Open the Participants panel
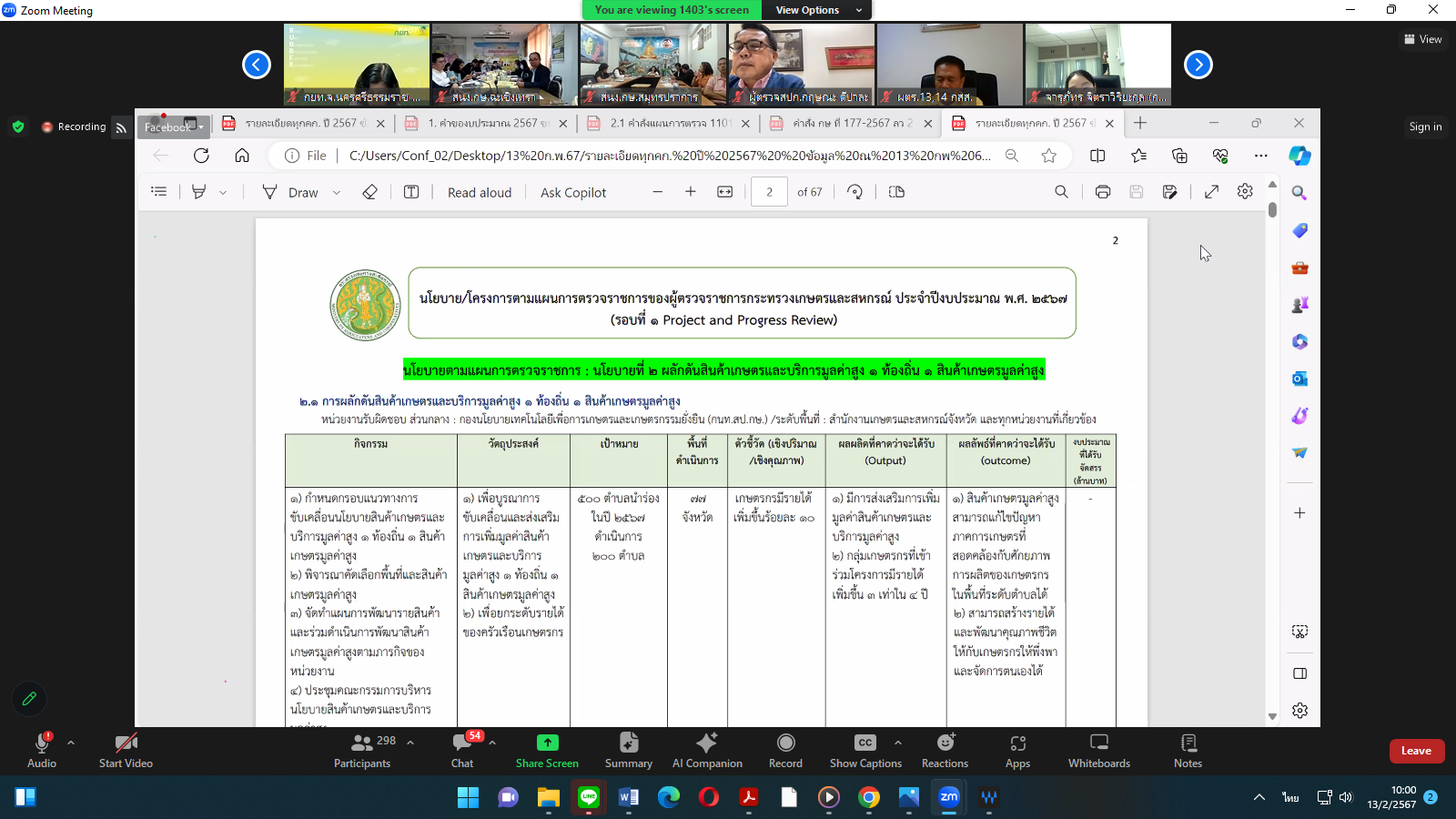The height and width of the screenshot is (819, 1456). [x=362, y=751]
